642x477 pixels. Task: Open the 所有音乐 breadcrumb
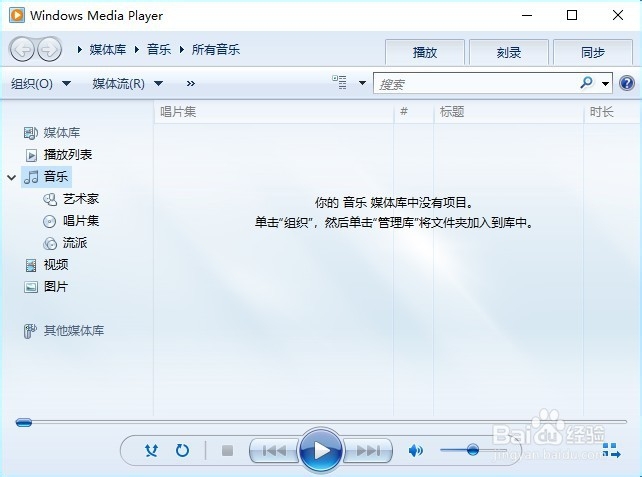(x=216, y=50)
